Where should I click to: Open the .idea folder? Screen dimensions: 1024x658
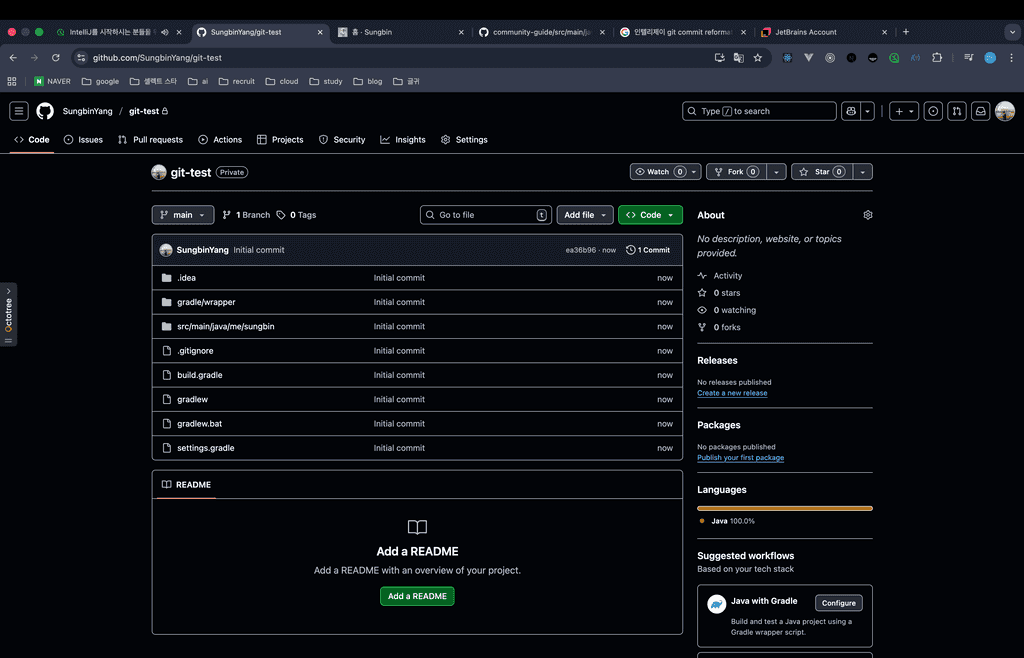pos(186,278)
